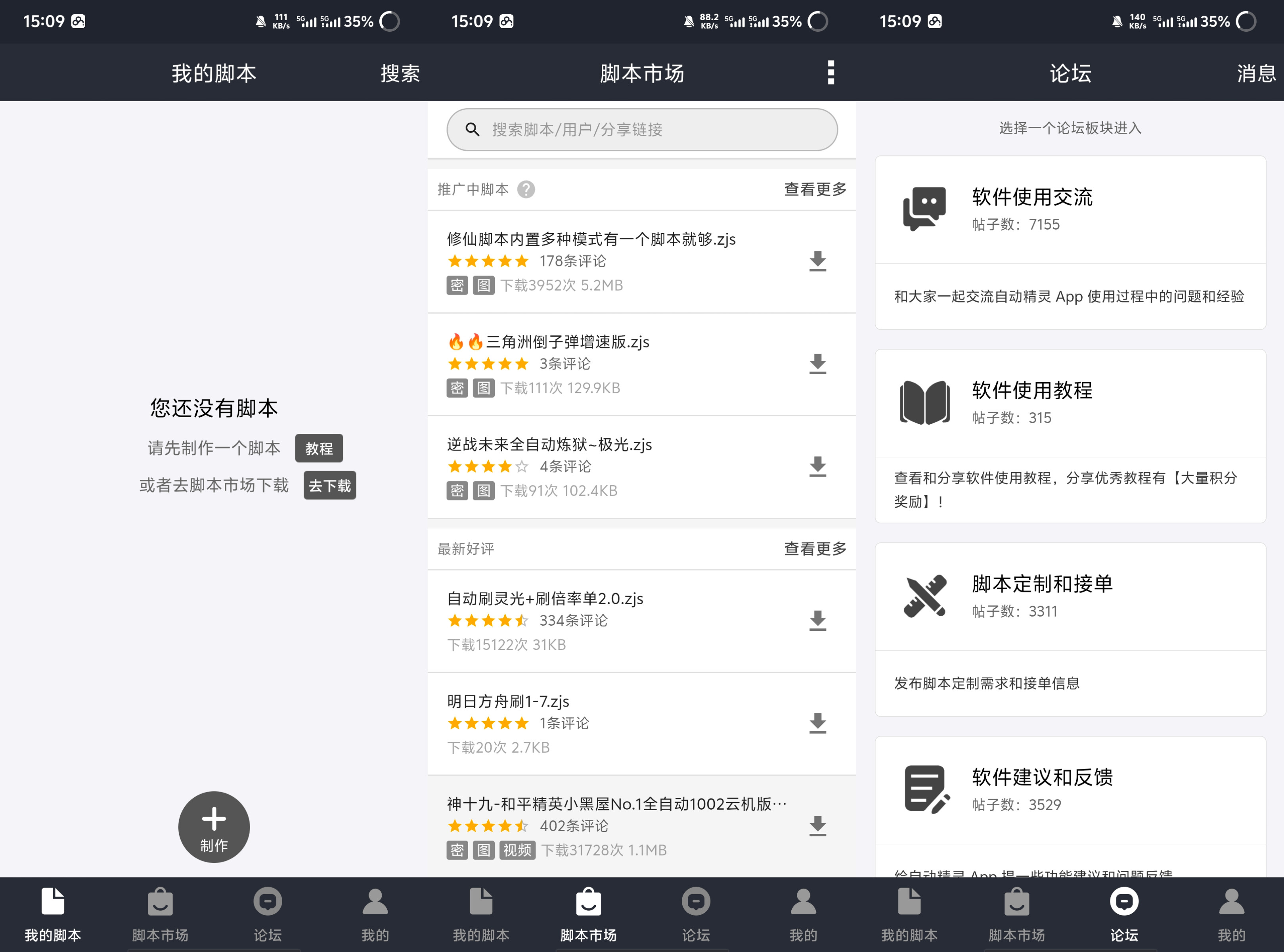Download the 修仙脚本 script
The width and height of the screenshot is (1284, 952).
pyautogui.click(x=817, y=261)
